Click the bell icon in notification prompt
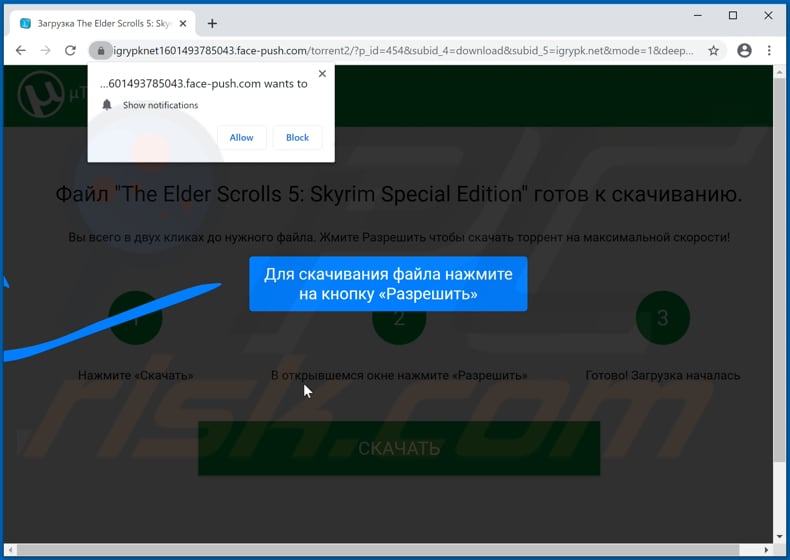The height and width of the screenshot is (560, 790). [x=107, y=105]
